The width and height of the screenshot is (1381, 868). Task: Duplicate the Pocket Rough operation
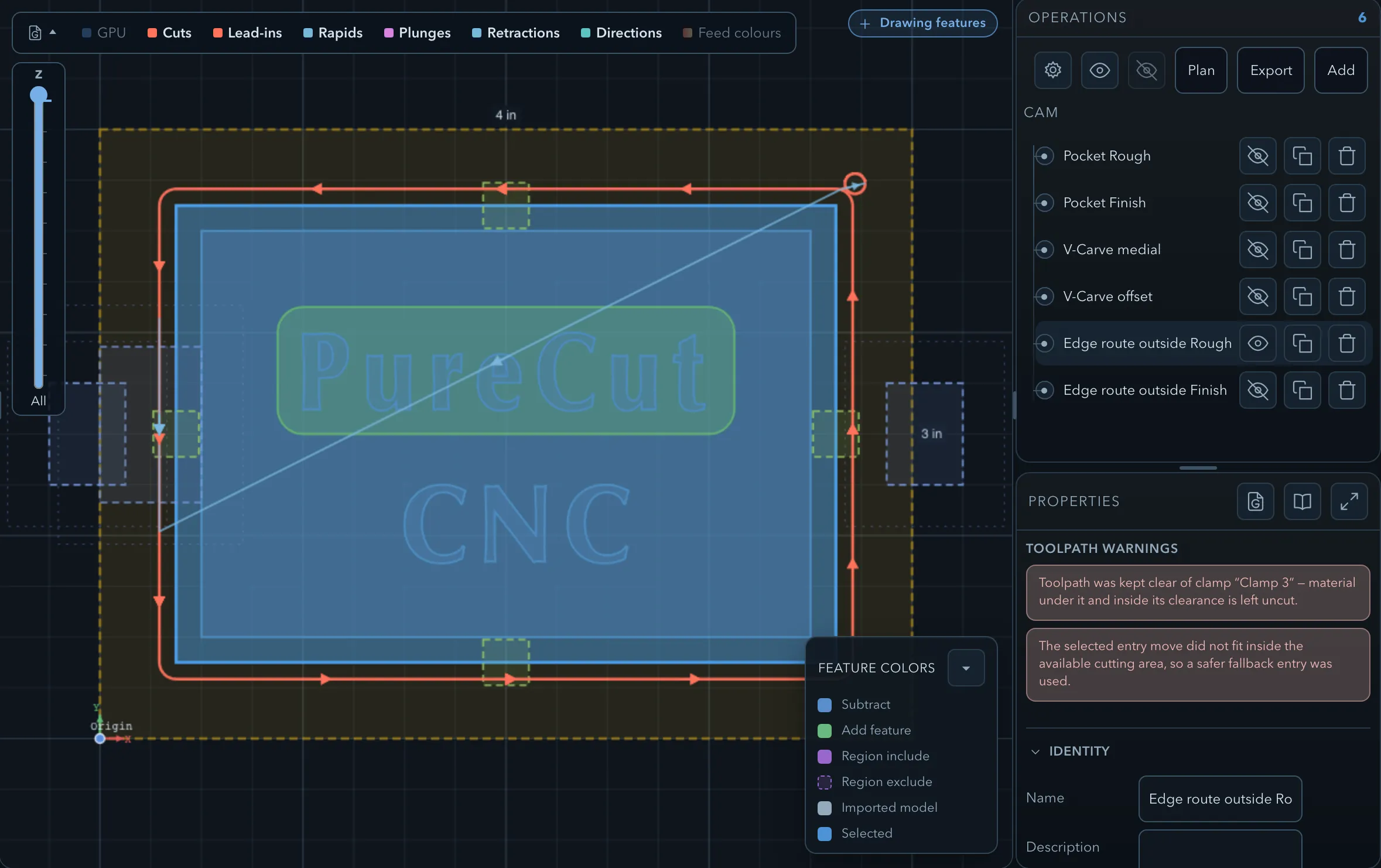[1302, 156]
